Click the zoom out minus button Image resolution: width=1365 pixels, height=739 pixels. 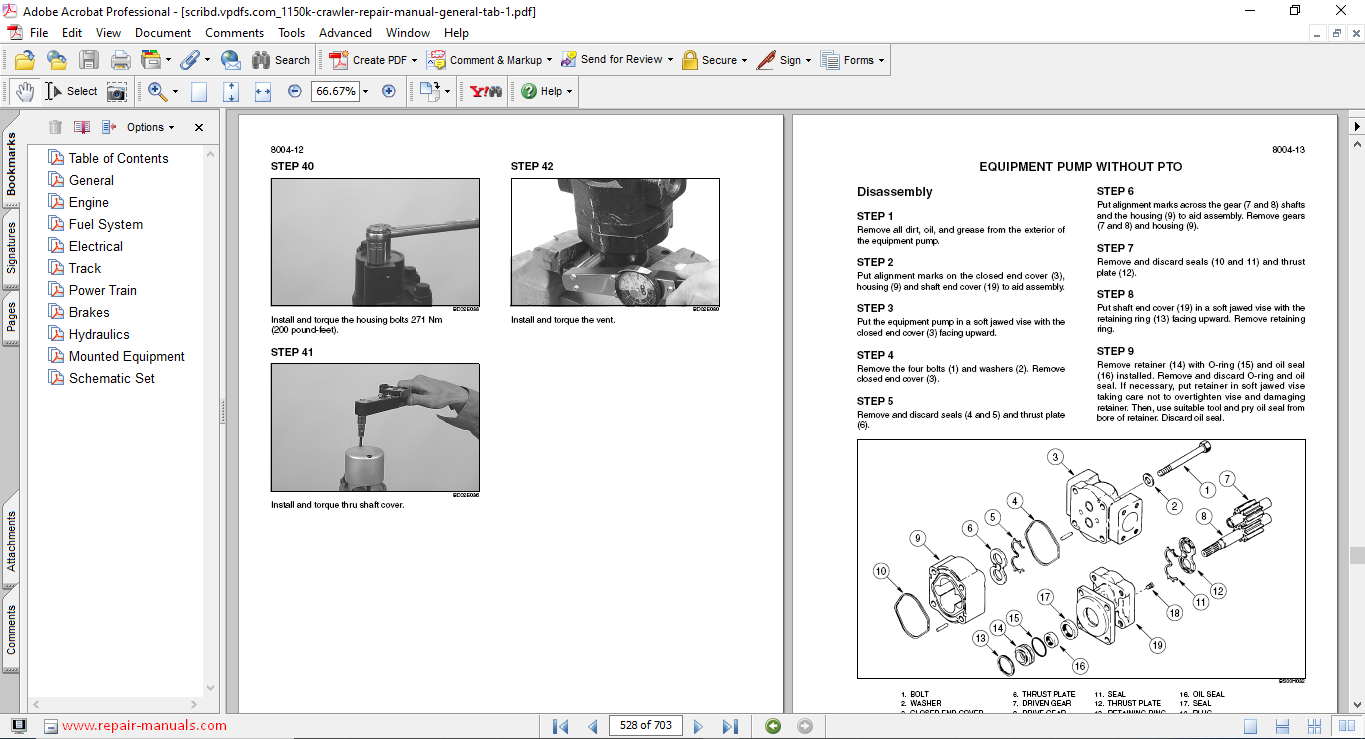(295, 91)
